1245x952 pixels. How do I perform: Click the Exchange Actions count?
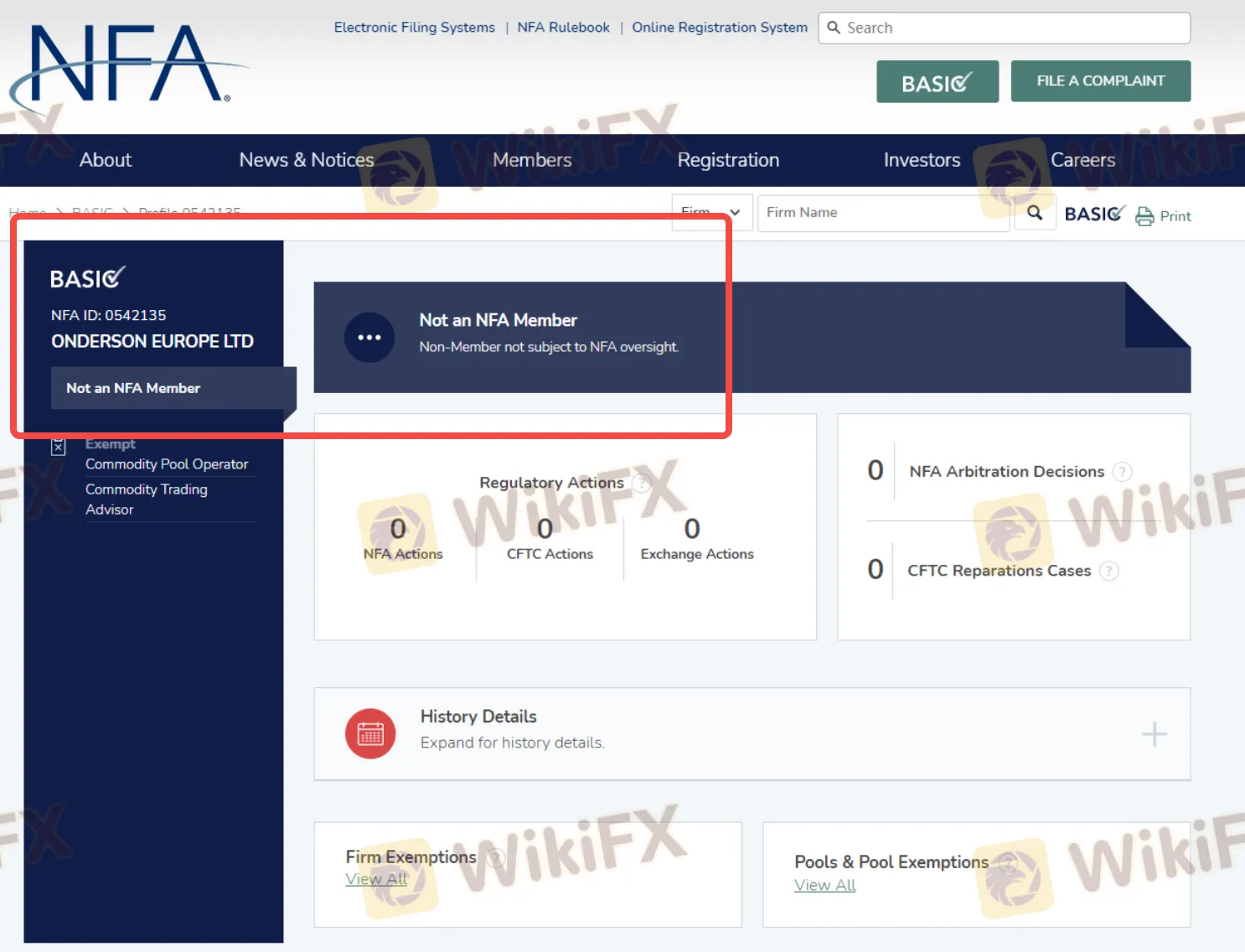coord(692,529)
